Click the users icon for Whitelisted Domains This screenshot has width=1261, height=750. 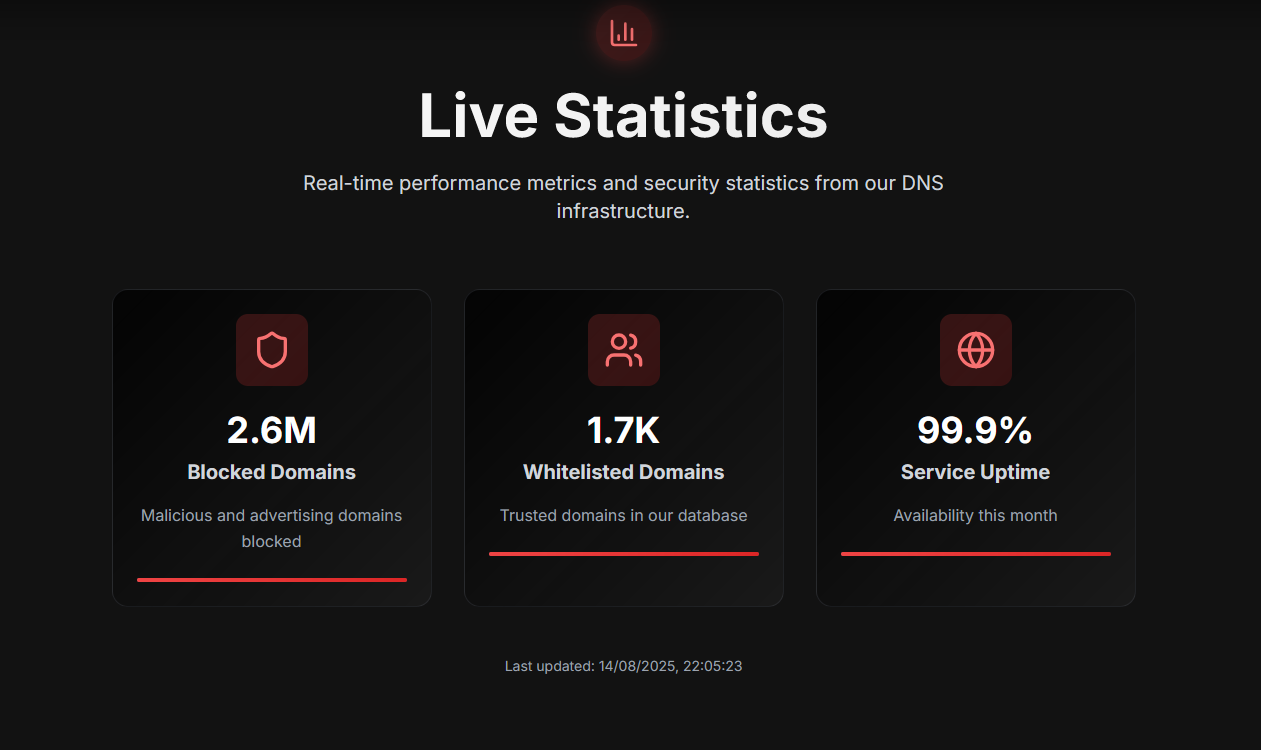[624, 350]
